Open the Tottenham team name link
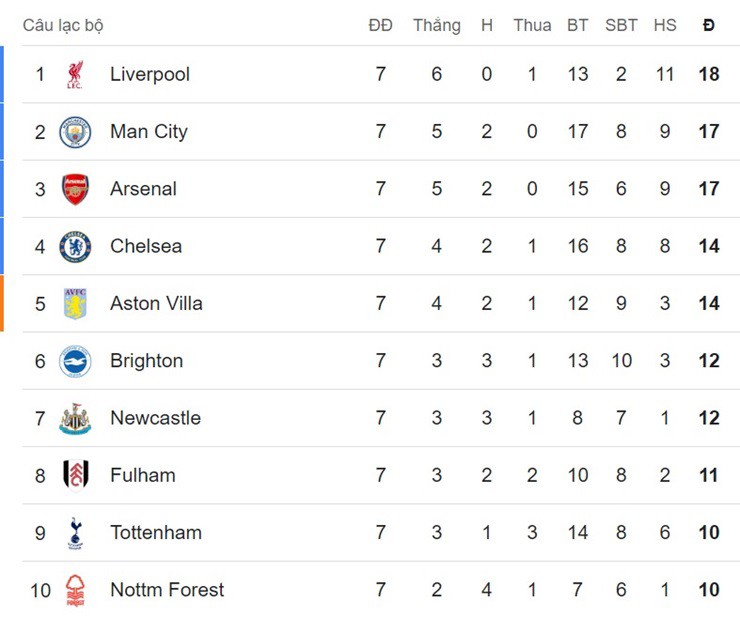The width and height of the screenshot is (740, 618). pos(156,533)
